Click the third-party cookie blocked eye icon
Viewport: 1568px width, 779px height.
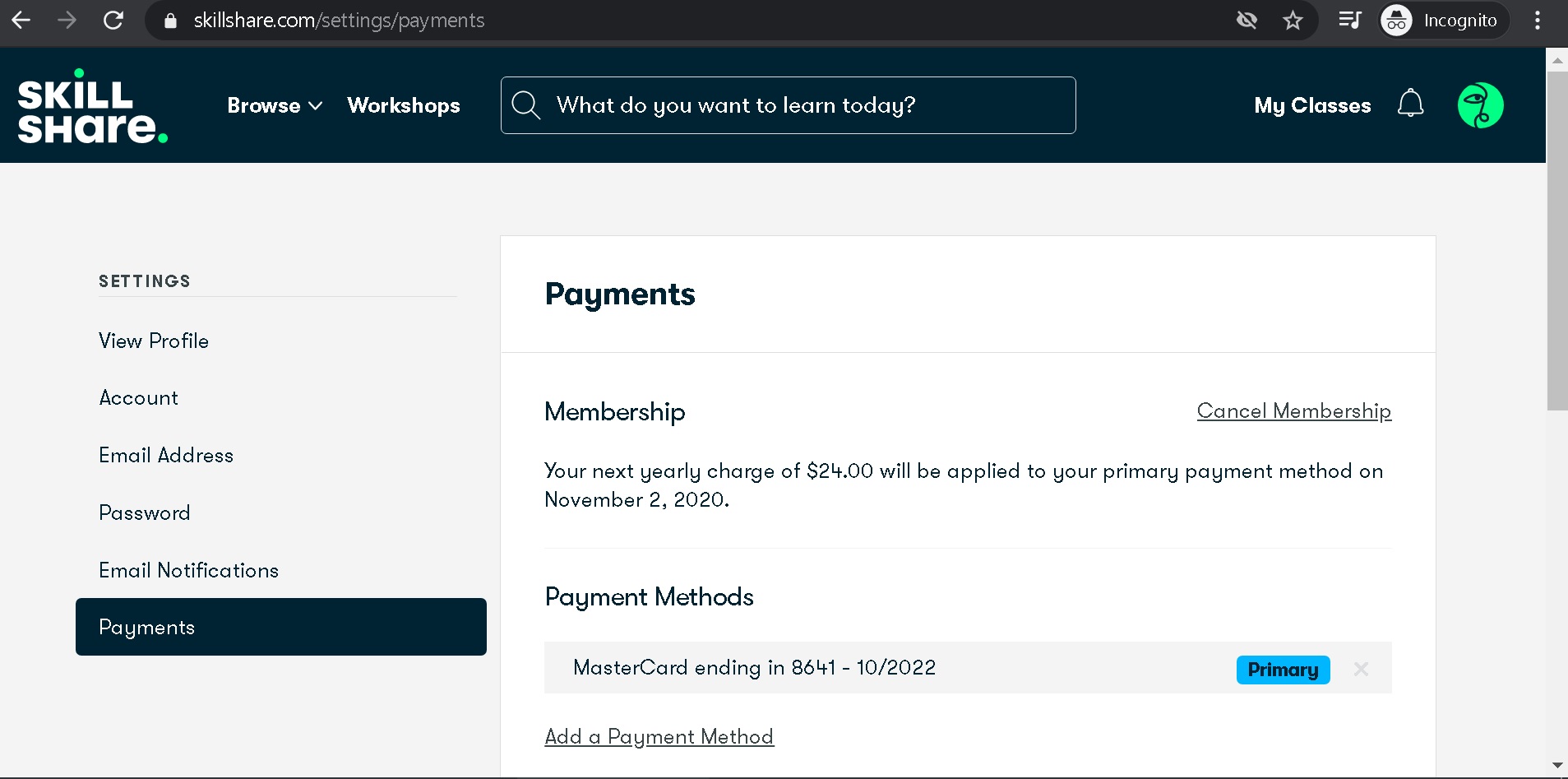coord(1247,21)
